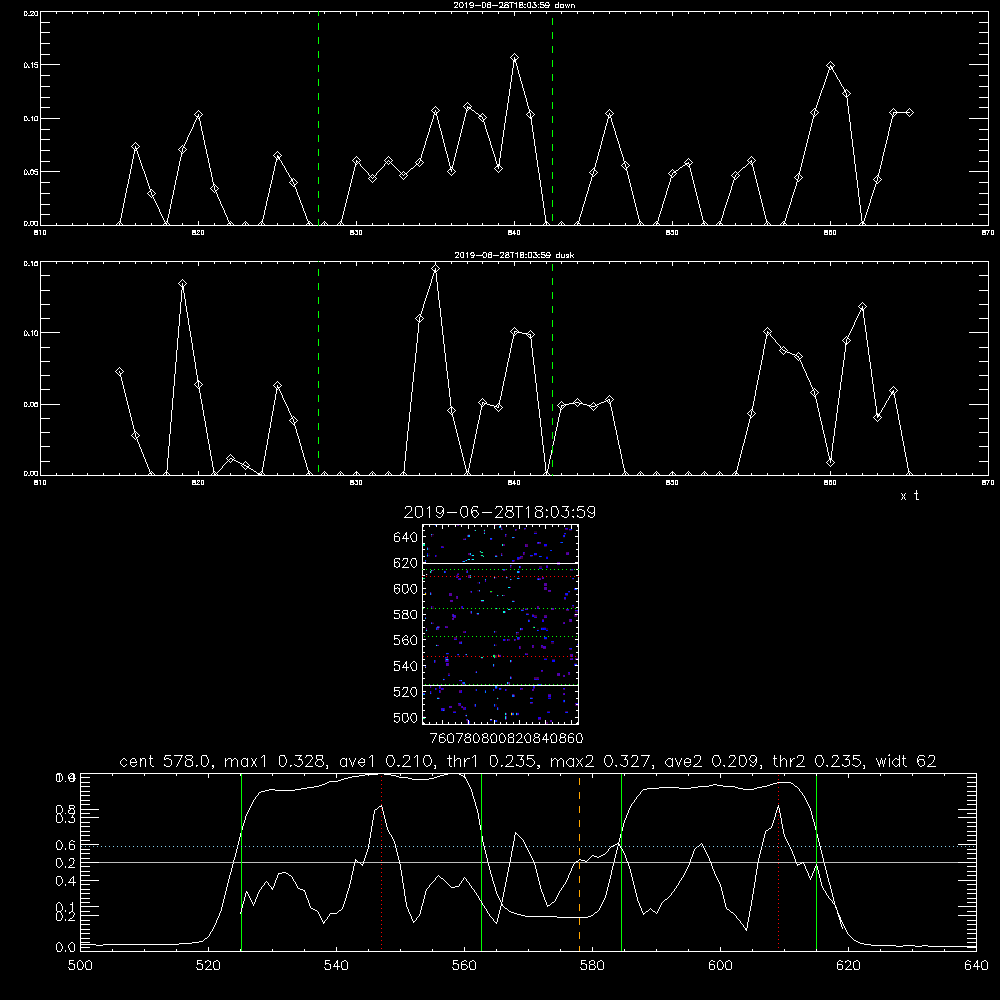
Task: Click scatter image y-axis label 600
Action: [405, 589]
